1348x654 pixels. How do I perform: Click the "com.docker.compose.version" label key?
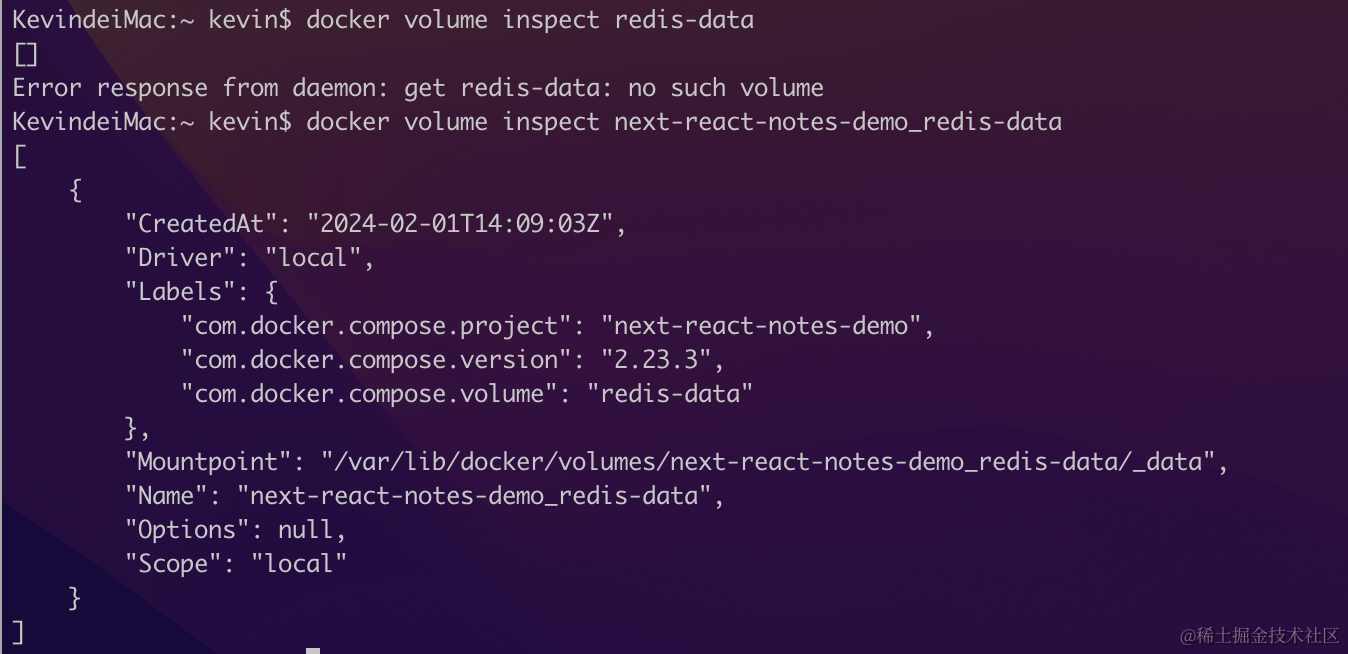tap(369, 359)
